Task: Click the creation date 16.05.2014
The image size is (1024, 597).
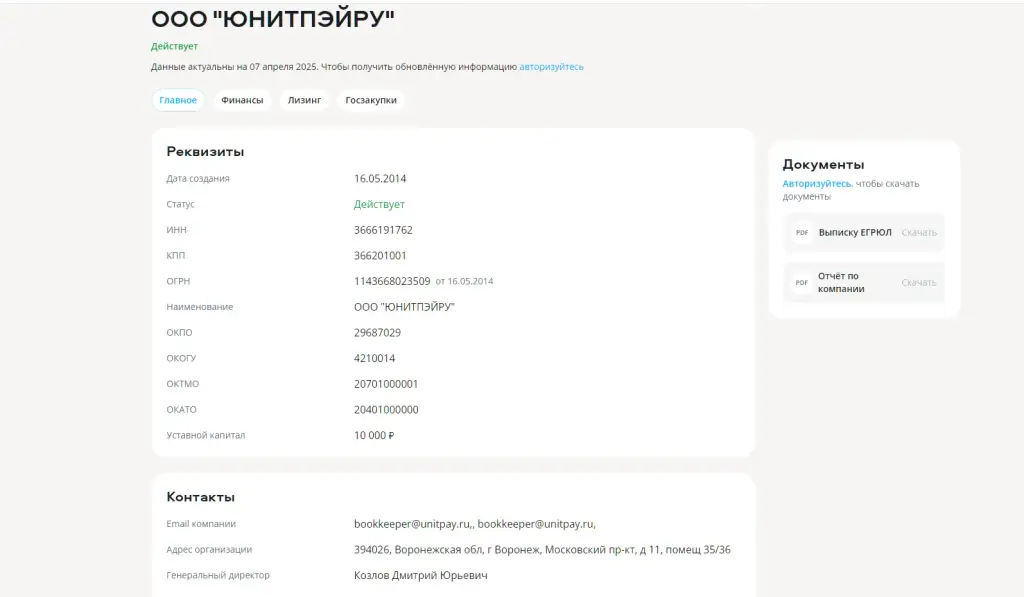Action: [380, 178]
